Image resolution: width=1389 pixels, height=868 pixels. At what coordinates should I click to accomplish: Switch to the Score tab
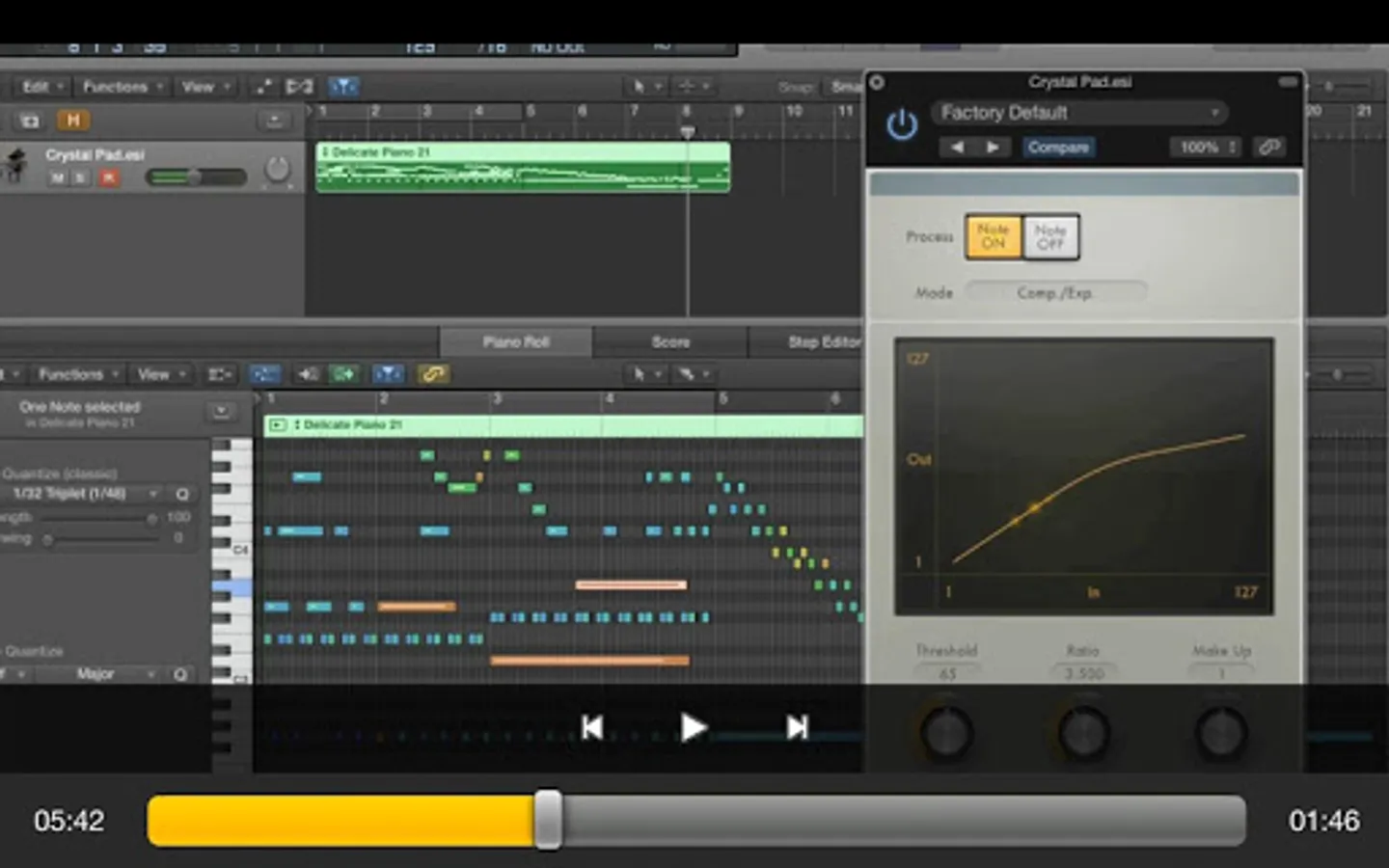[x=670, y=342]
